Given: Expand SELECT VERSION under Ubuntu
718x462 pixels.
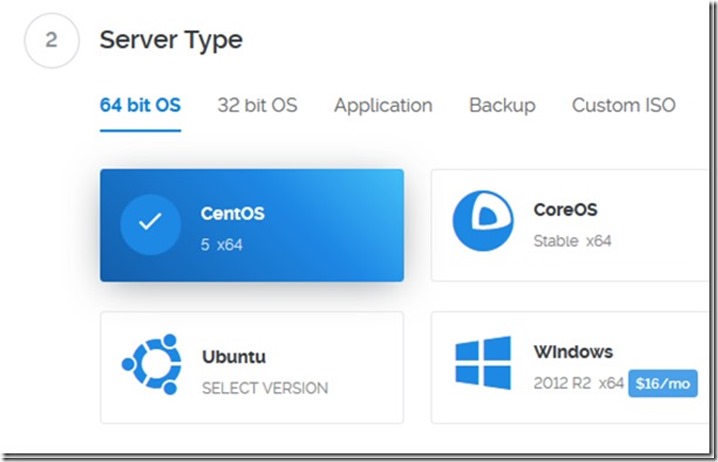Looking at the screenshot, I should (x=264, y=387).
